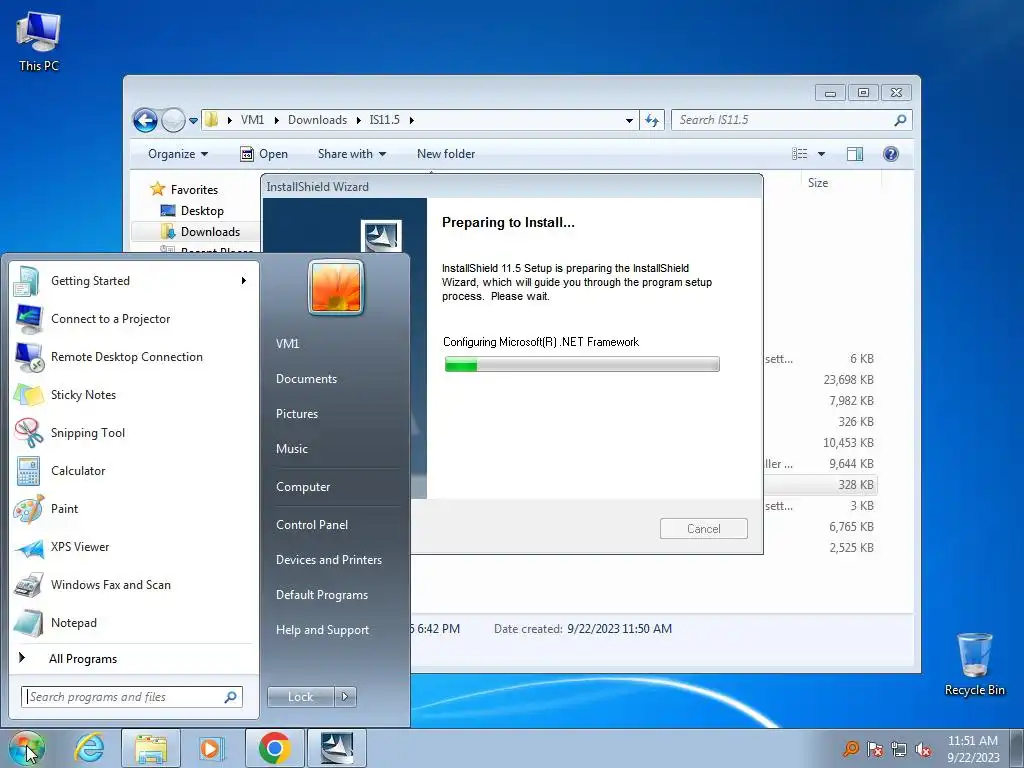The image size is (1024, 768).
Task: Open File Explorer from taskbar
Action: (151, 748)
